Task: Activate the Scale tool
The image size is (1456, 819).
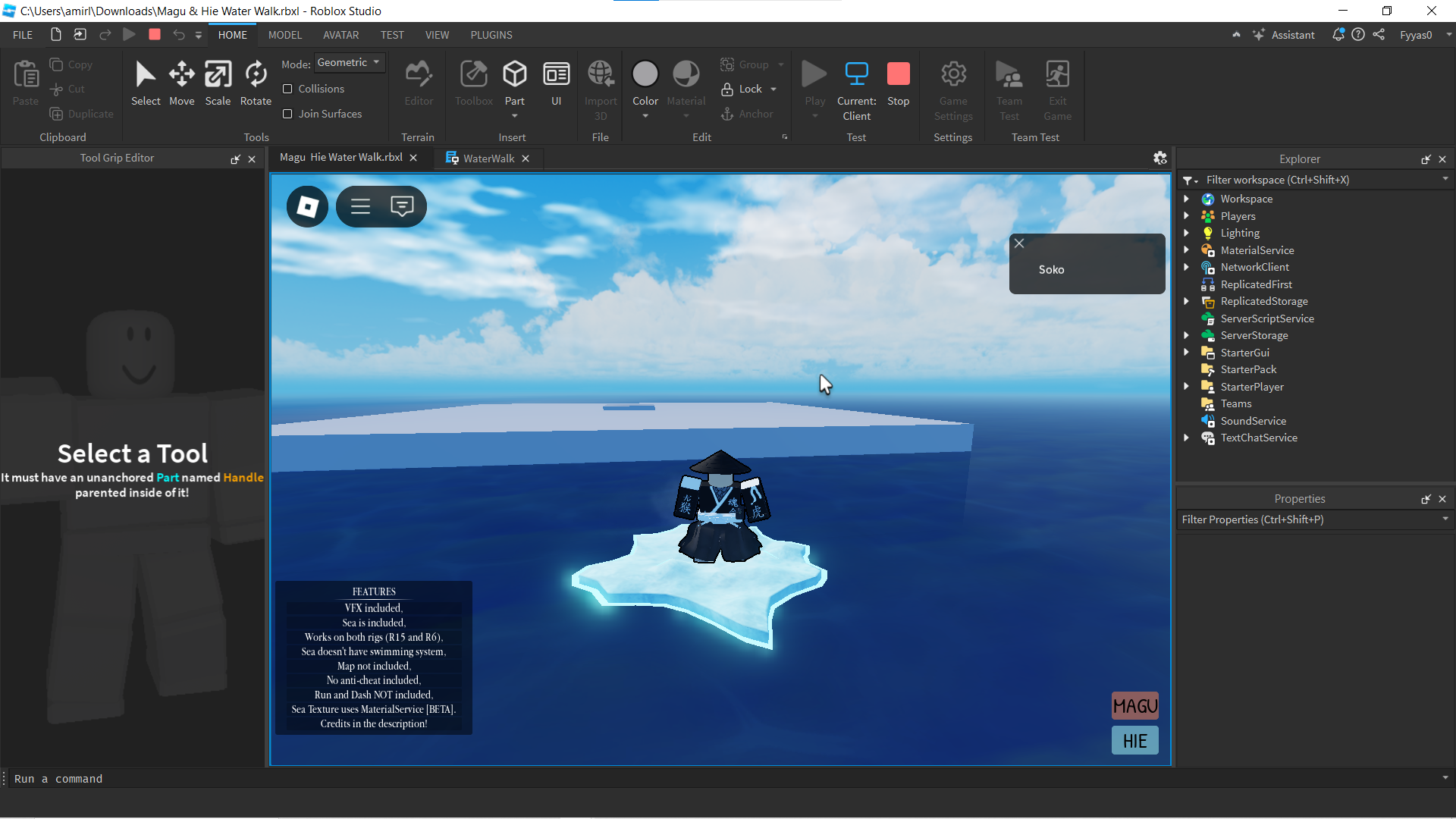Action: [x=218, y=83]
